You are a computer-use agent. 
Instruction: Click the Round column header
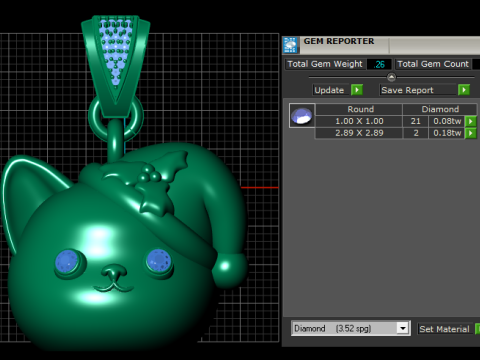(359, 109)
